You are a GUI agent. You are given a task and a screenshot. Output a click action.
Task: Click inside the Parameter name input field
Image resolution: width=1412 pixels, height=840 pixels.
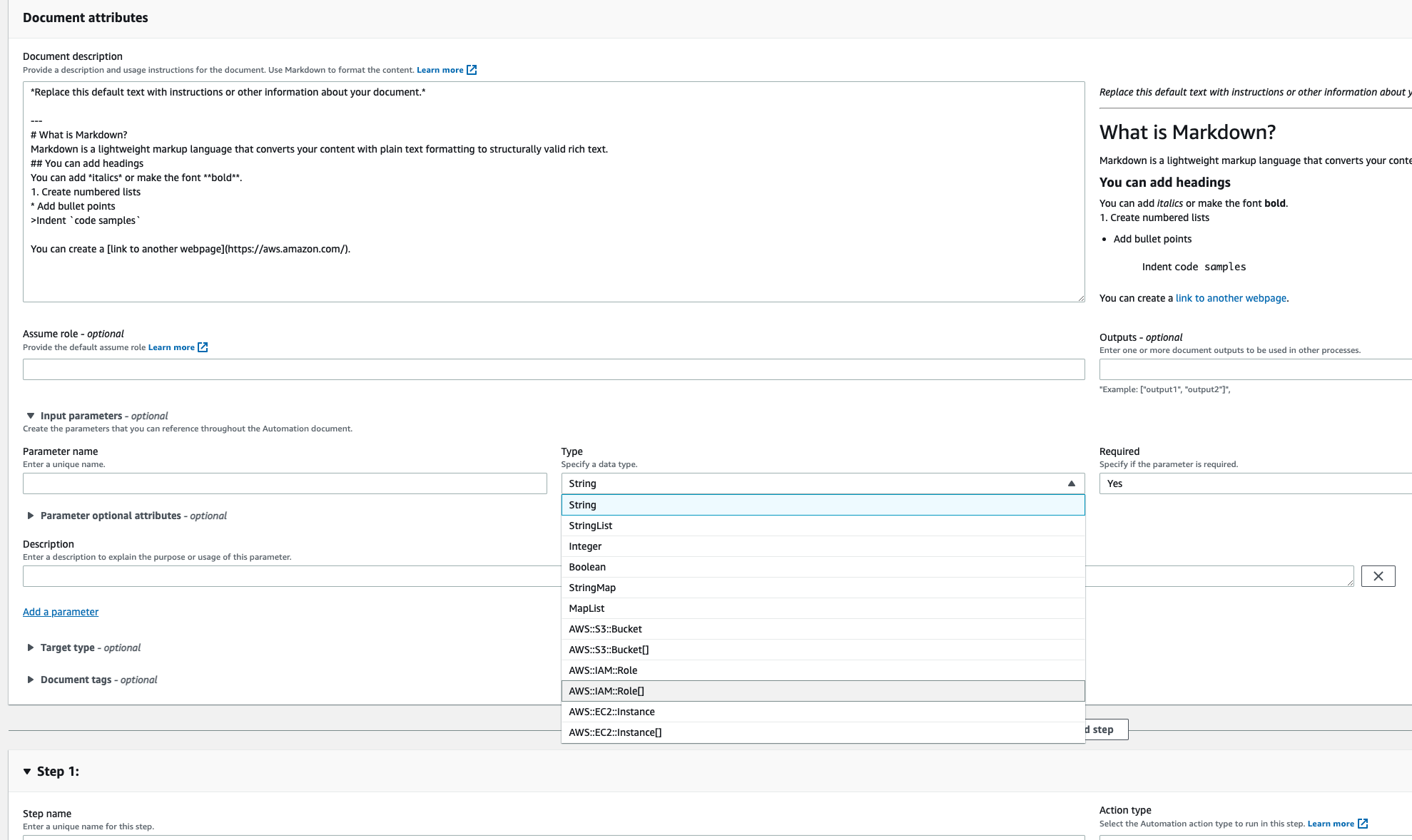tap(285, 483)
